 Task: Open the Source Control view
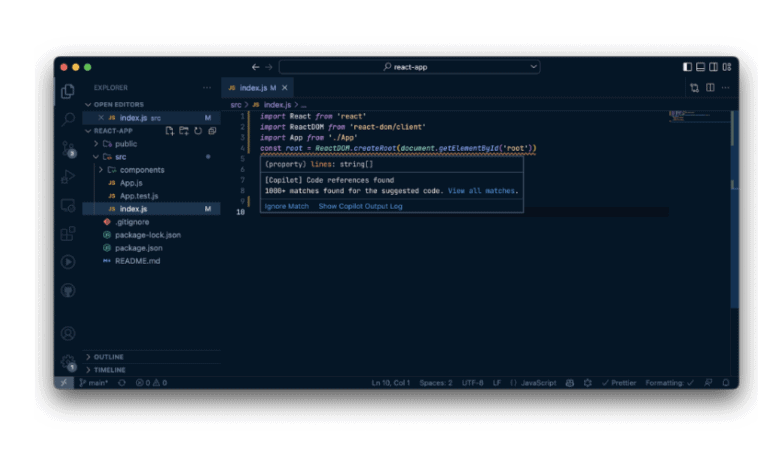pos(68,148)
